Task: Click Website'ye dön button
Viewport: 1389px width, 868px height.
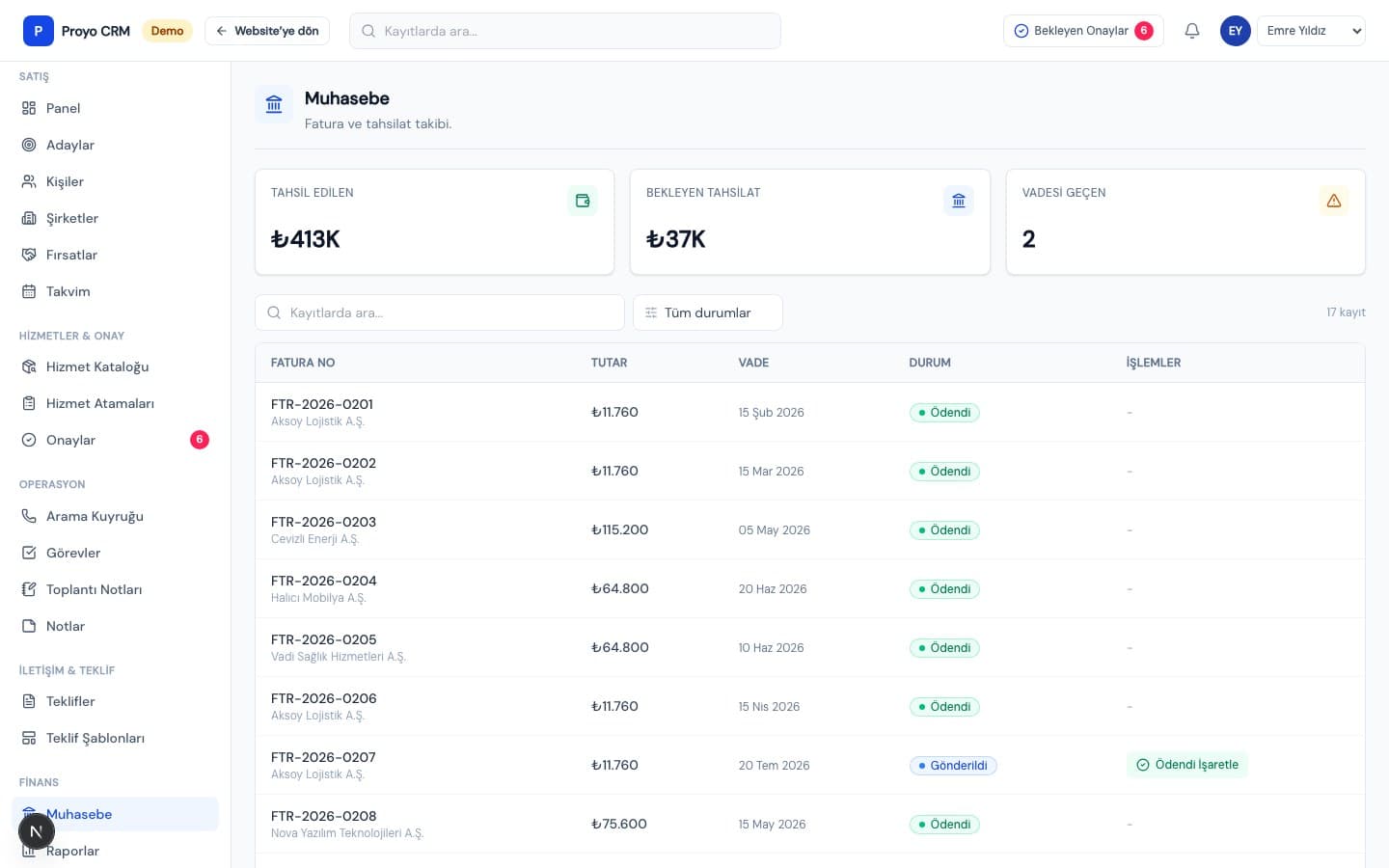Action: point(267,31)
